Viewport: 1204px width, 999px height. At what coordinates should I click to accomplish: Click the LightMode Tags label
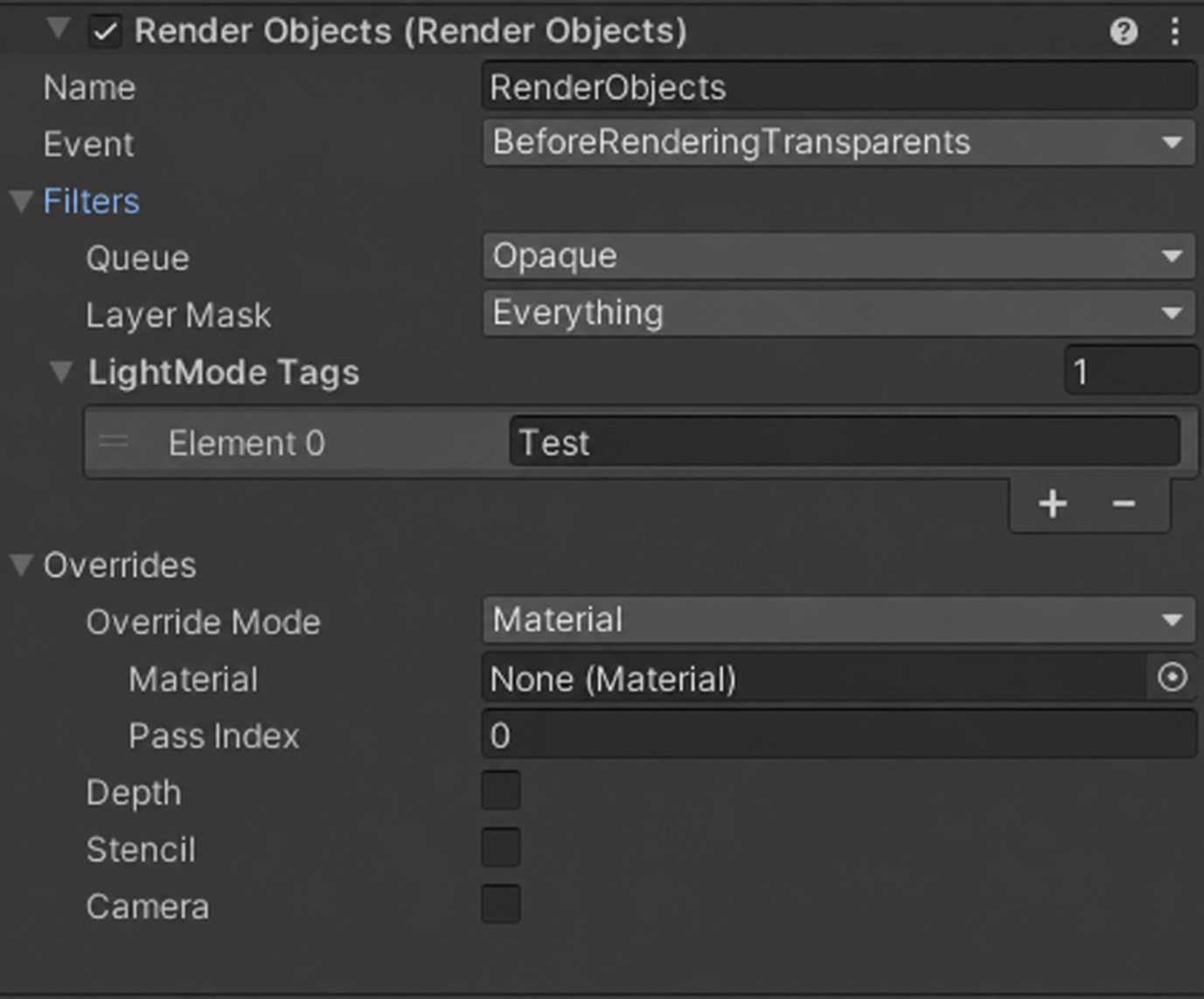click(224, 373)
